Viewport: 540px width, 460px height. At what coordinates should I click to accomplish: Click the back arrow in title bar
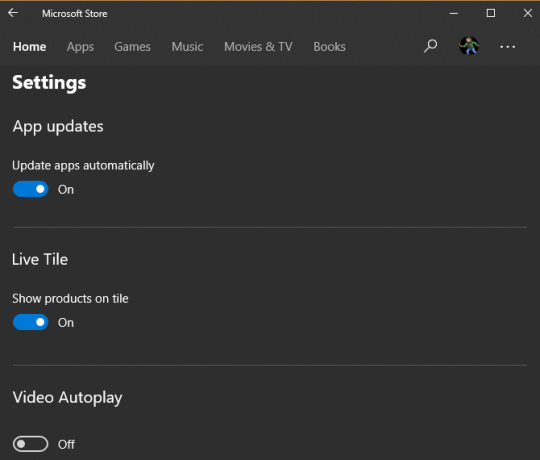(x=13, y=13)
